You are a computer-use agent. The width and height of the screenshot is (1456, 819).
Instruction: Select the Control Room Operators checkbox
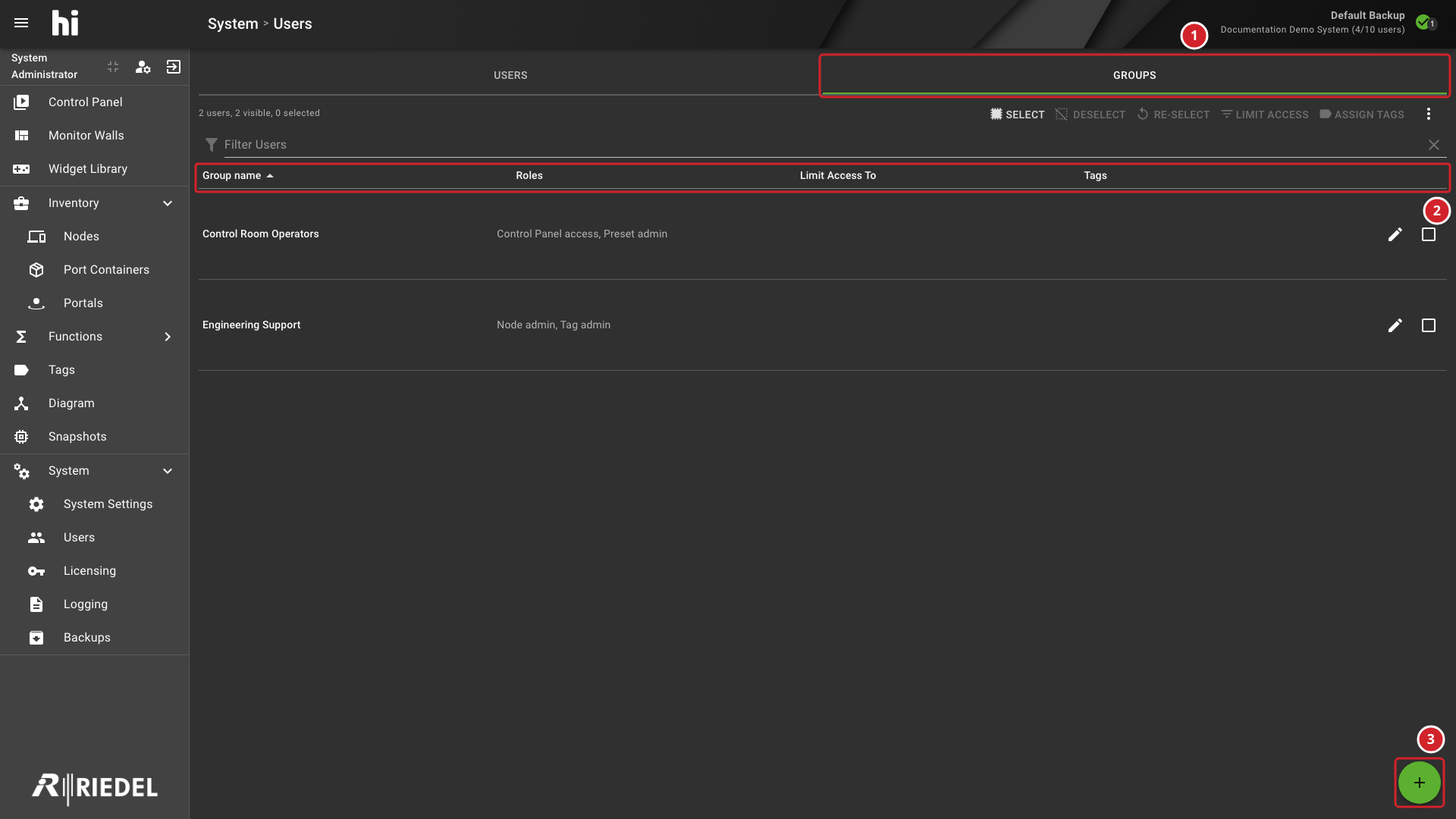tap(1428, 234)
